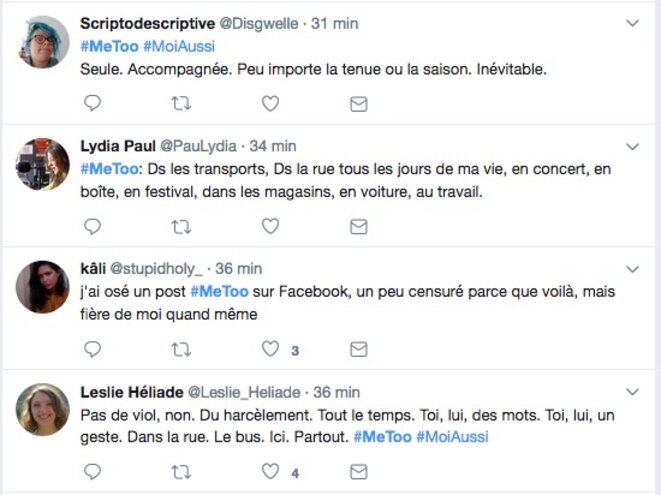This screenshot has width=661, height=495.
Task: Retweet Leslie Héliade's tweet
Action: (181, 471)
